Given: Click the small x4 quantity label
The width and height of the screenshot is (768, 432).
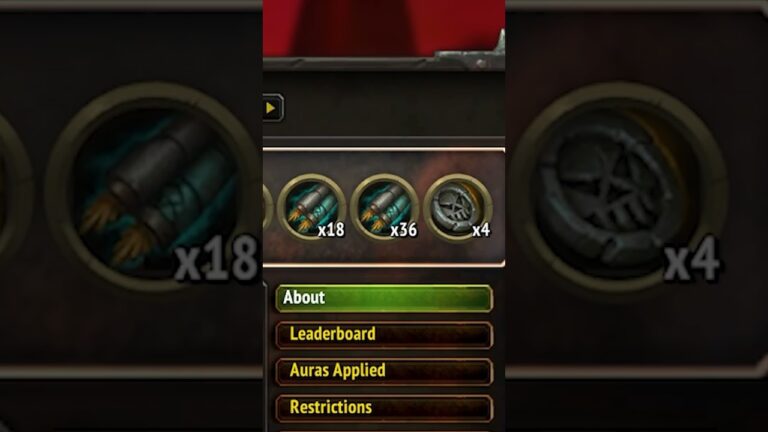Looking at the screenshot, I should click(481, 230).
